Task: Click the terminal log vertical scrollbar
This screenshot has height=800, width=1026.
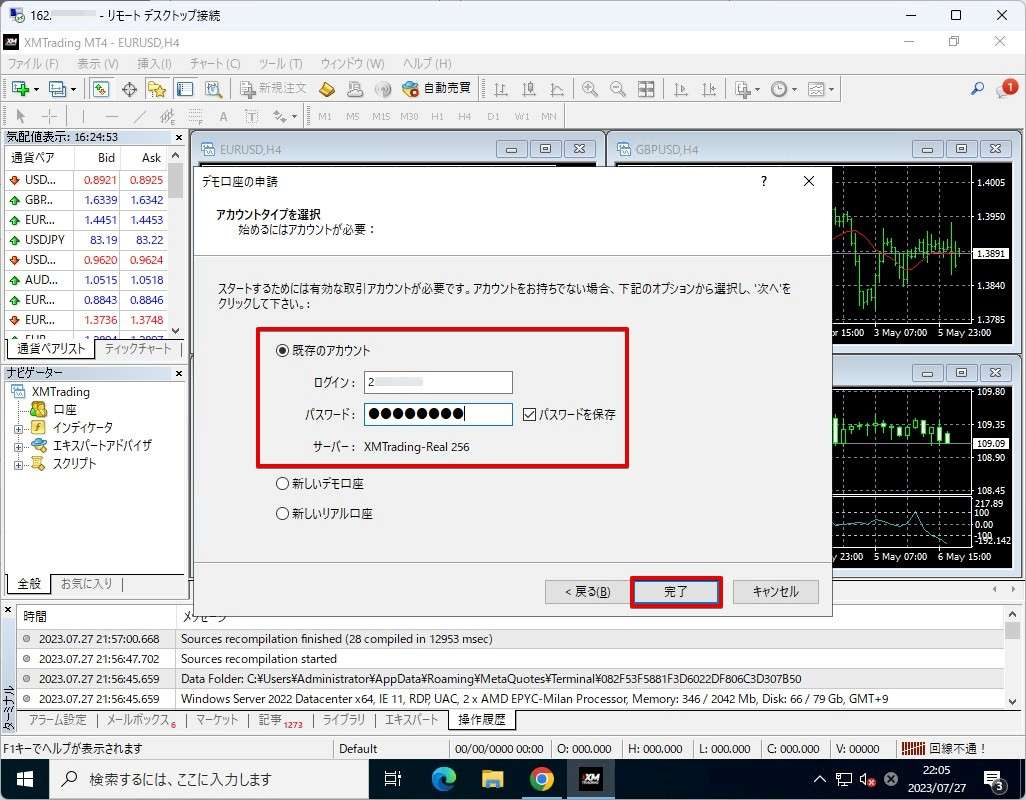Action: 1012,657
